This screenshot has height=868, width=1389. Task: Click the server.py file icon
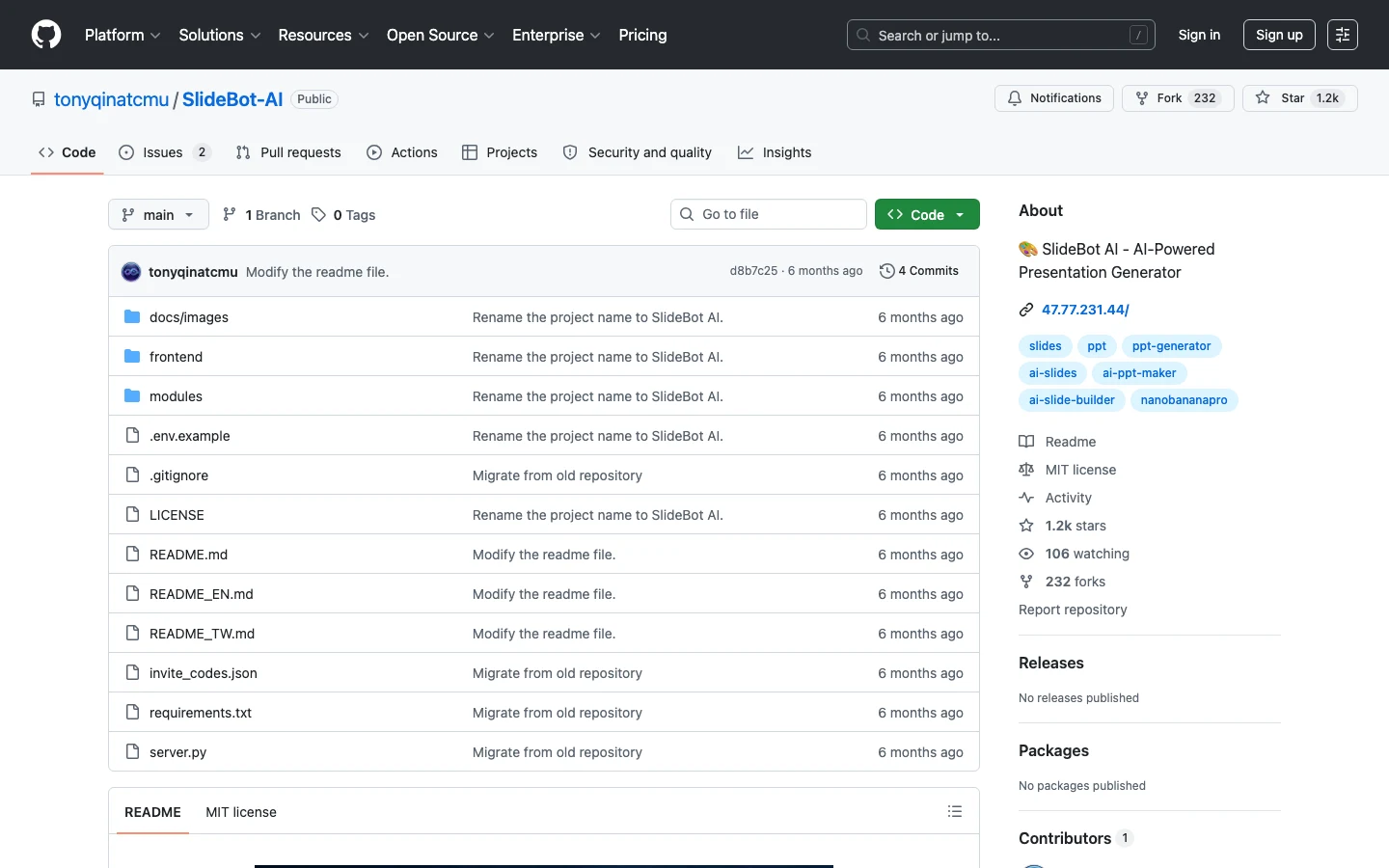click(132, 752)
